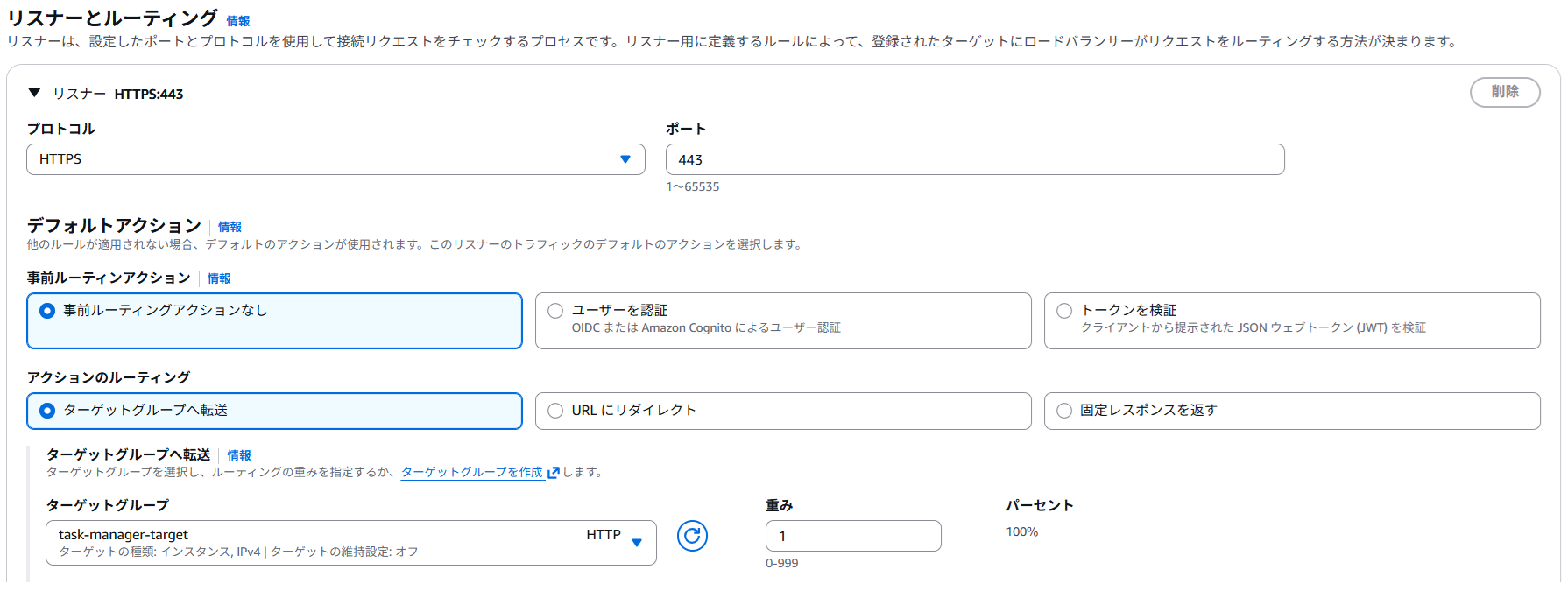Select 固定レスポンスを返す routing action
The image size is (1568, 598).
1064,411
